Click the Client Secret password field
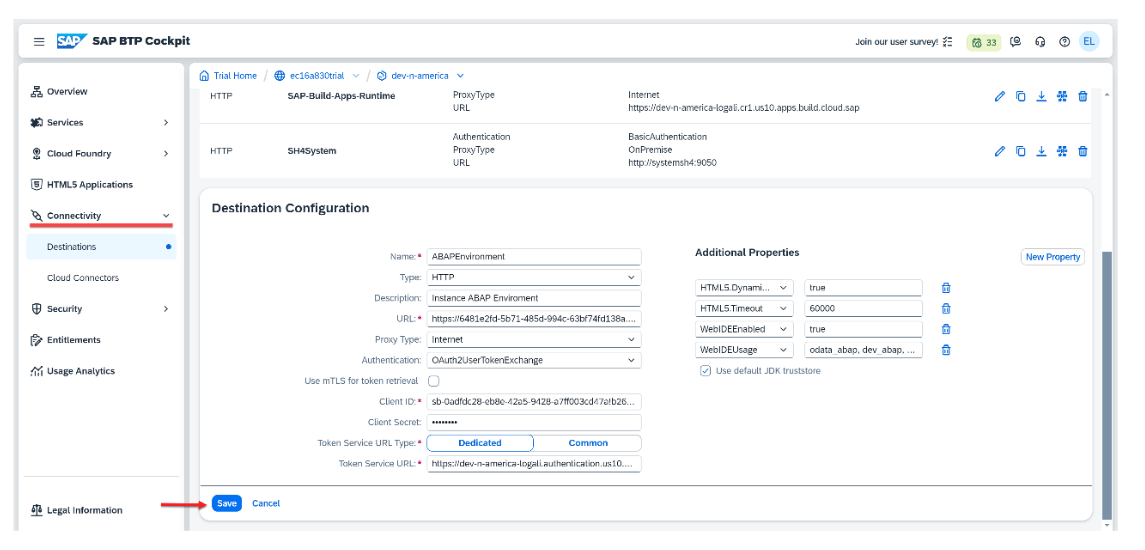Screen dimensions: 1145x550 tap(534, 422)
